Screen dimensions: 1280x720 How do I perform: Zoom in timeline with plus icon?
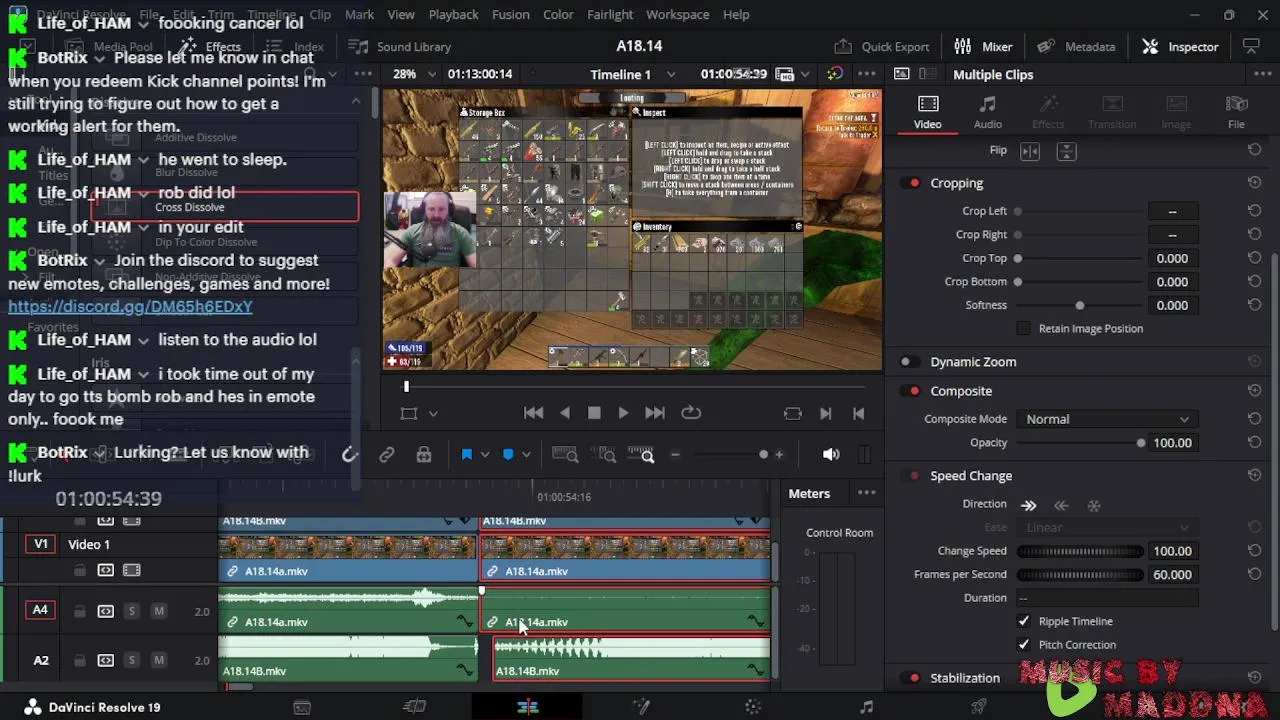point(779,455)
